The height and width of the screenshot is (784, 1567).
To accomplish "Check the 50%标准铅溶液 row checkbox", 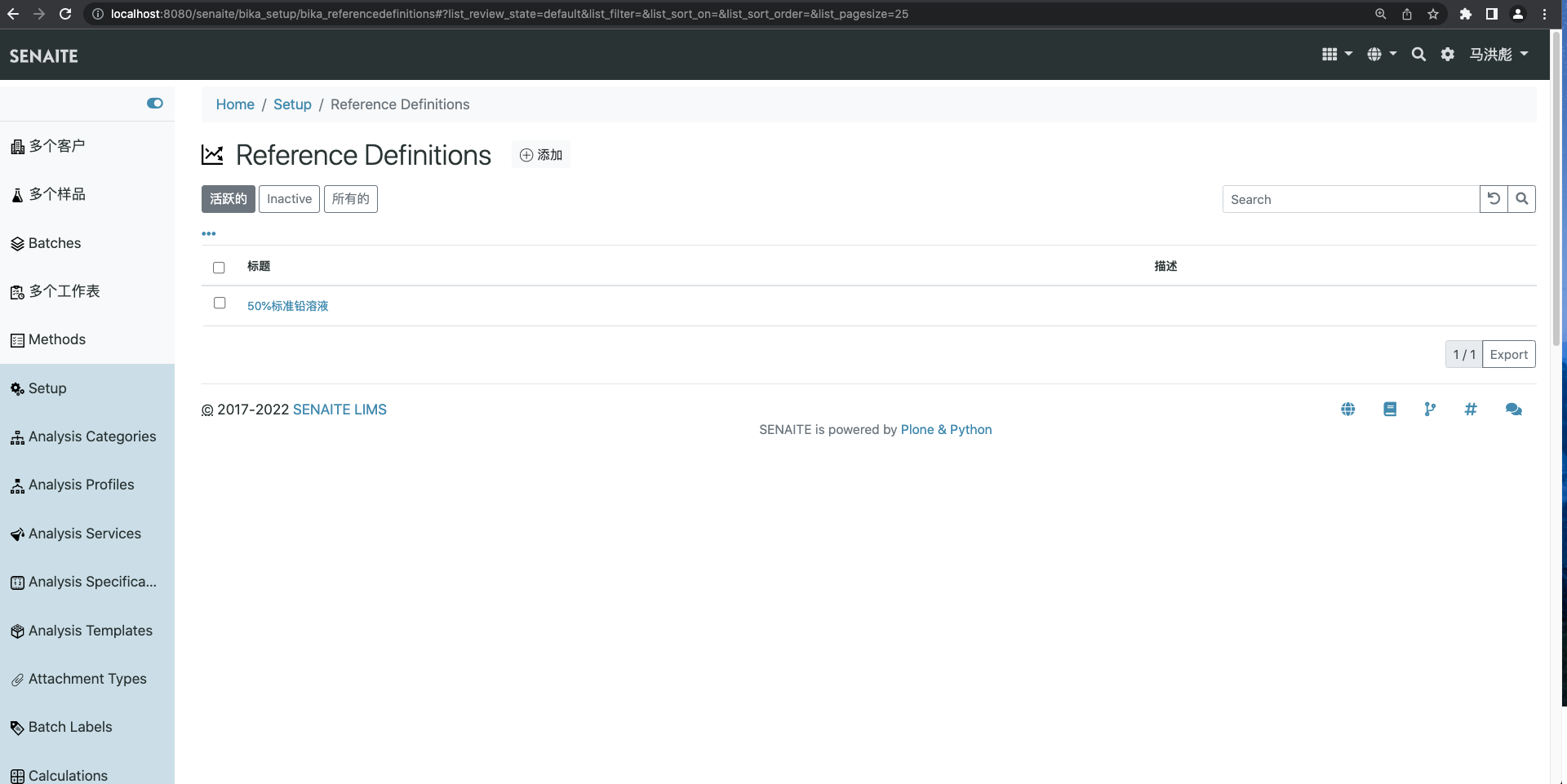I will [220, 303].
